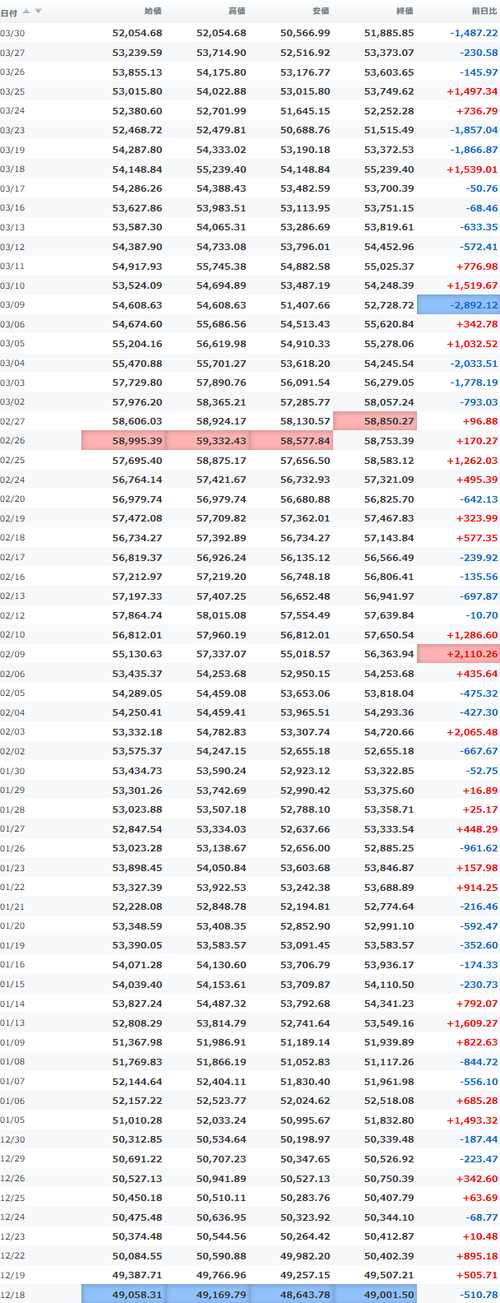Sort descending using 日付 down arrow
The image size is (500, 1303).
point(38,11)
